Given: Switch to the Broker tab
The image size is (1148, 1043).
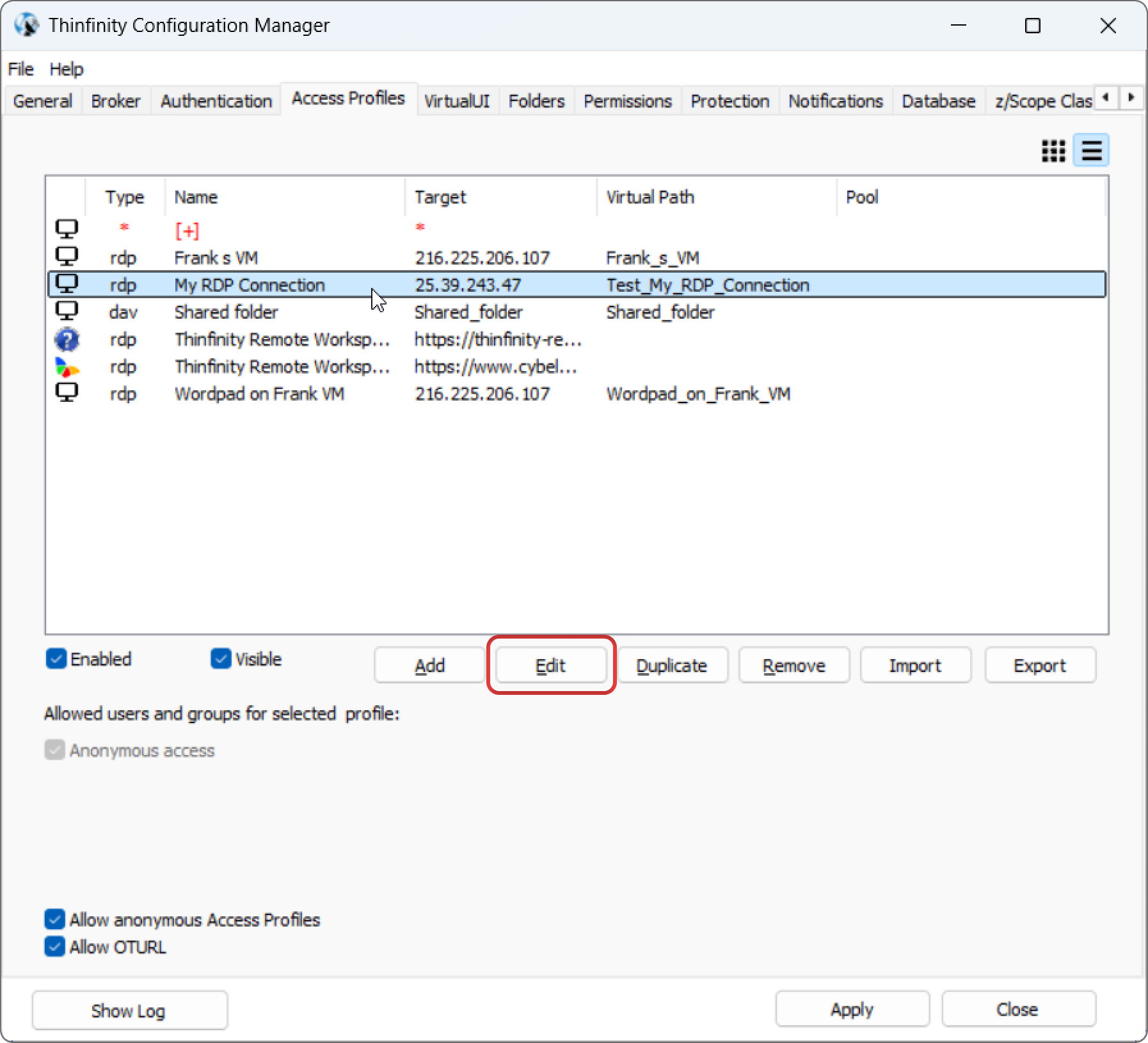Looking at the screenshot, I should pyautogui.click(x=116, y=101).
